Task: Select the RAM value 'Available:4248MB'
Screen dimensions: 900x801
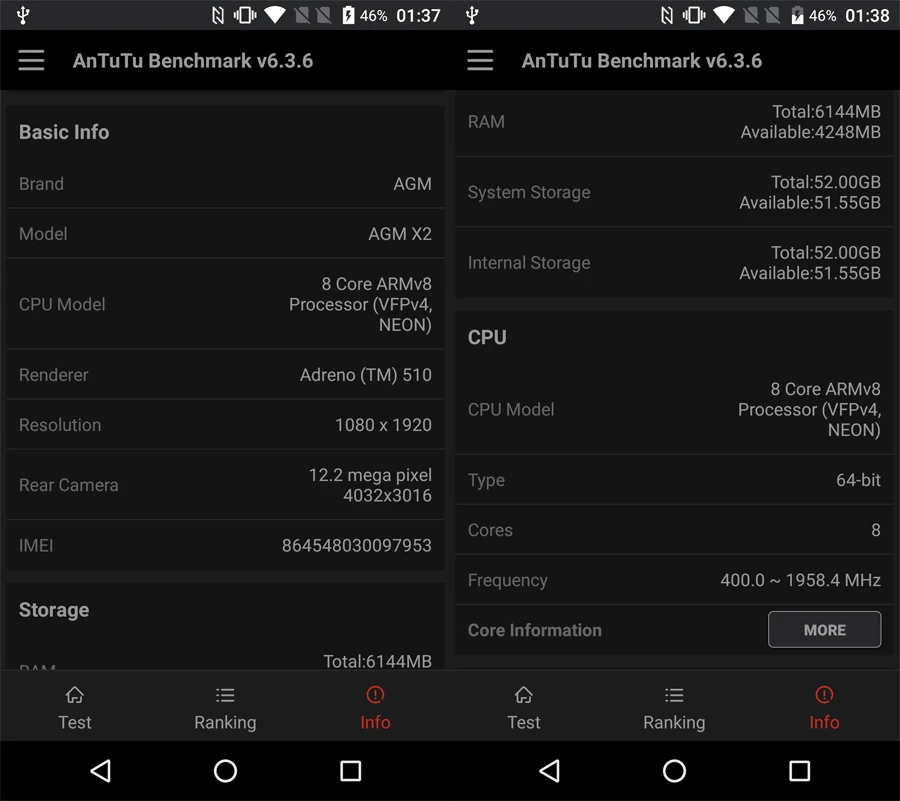Action: tap(810, 133)
